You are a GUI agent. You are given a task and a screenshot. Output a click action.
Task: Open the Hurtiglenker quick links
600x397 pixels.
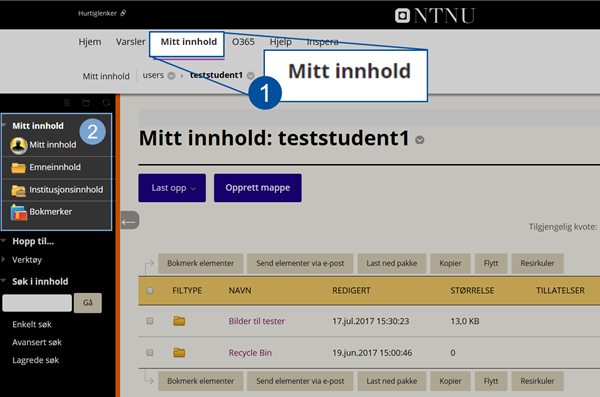[97, 13]
